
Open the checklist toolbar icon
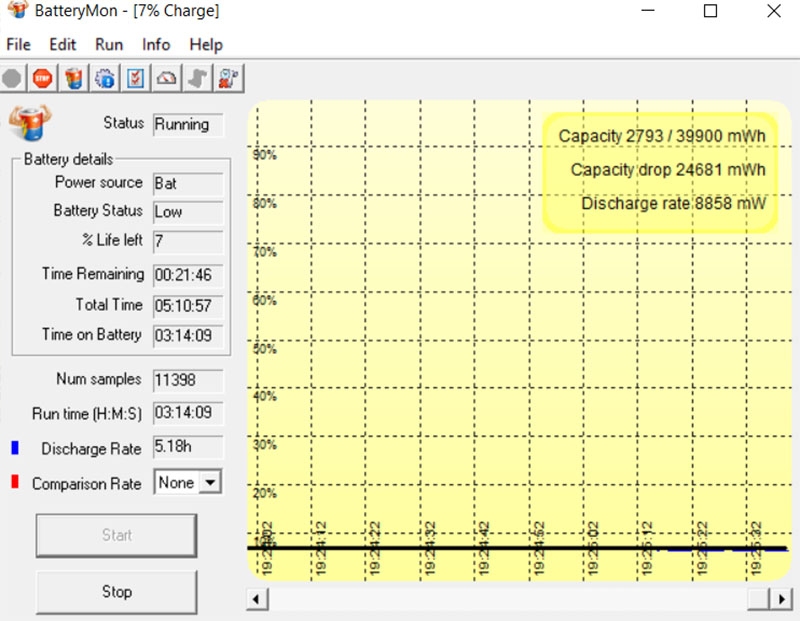coord(136,77)
